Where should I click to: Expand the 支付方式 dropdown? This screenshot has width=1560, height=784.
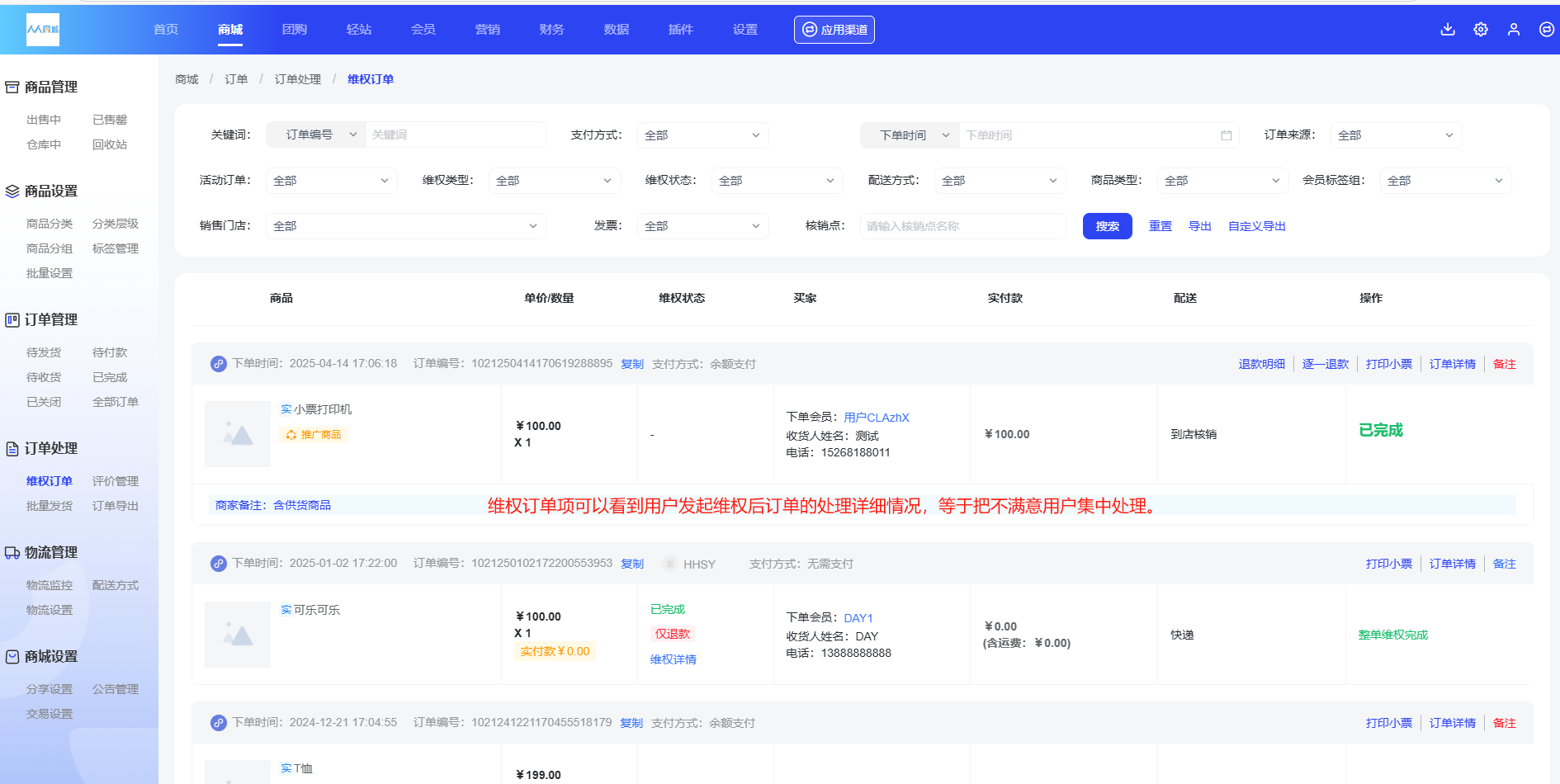pyautogui.click(x=702, y=135)
